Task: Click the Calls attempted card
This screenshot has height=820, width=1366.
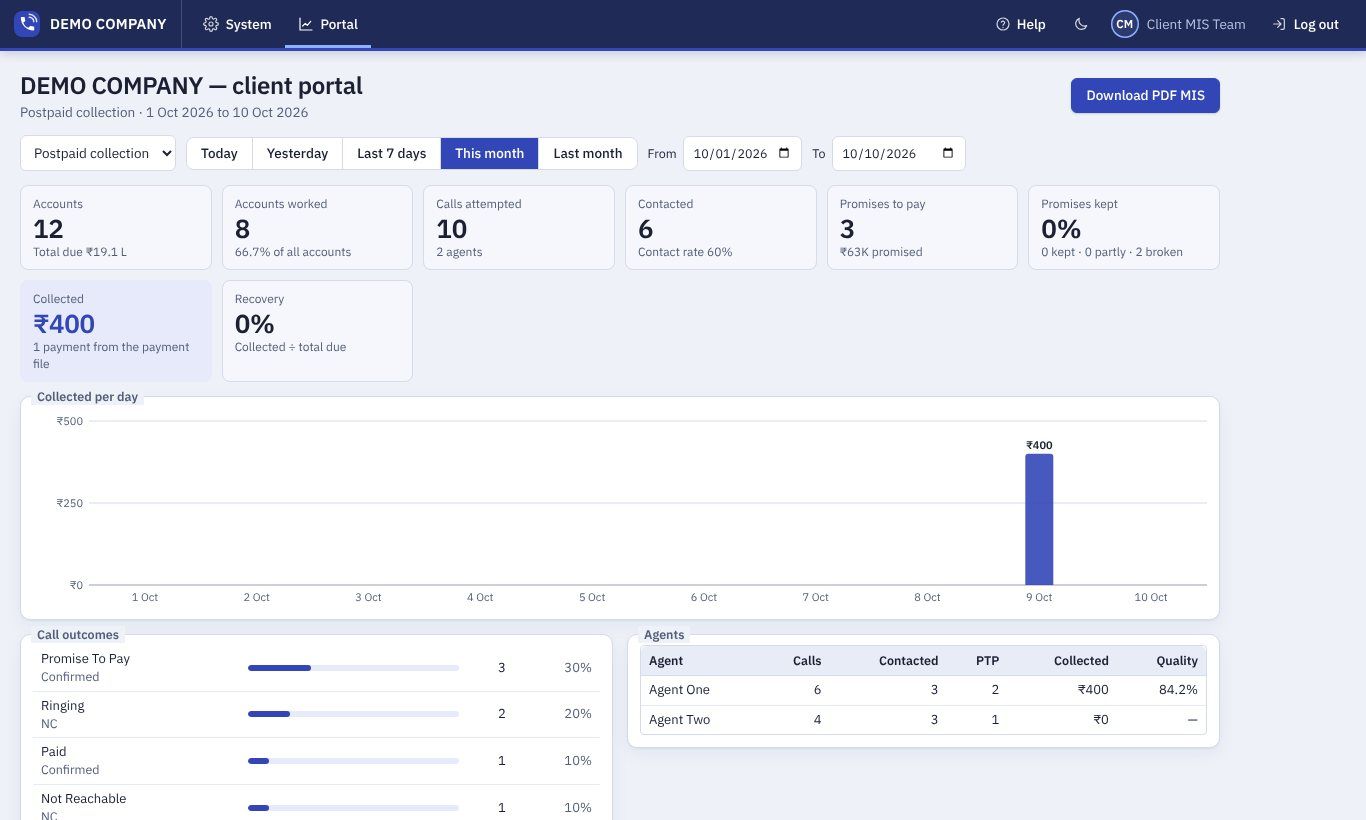Action: tap(519, 227)
